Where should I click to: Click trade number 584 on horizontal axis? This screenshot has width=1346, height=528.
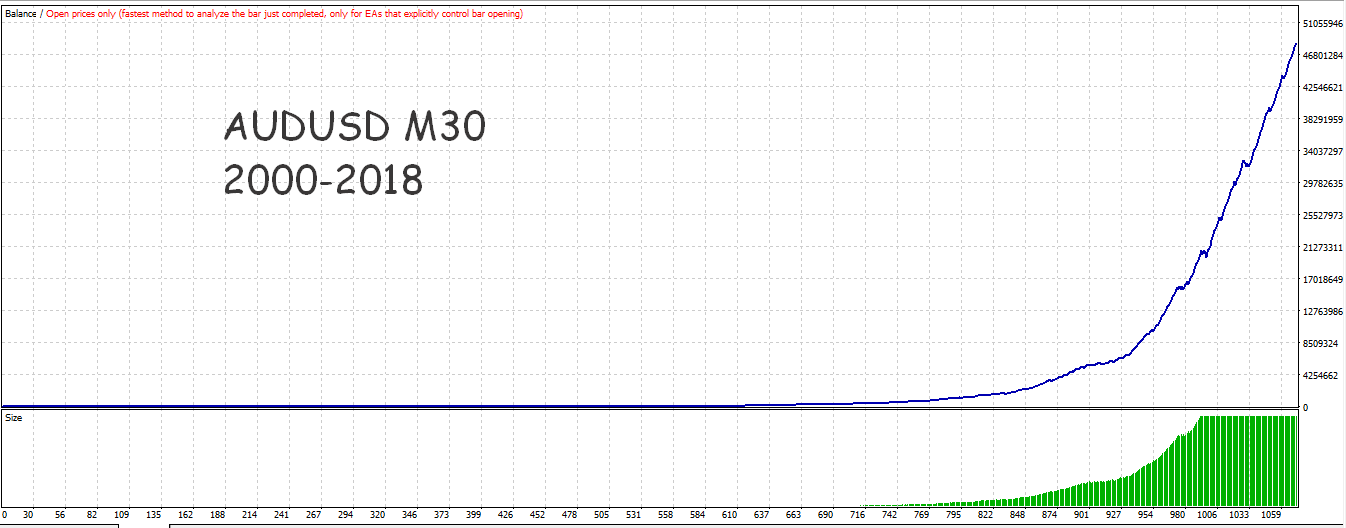point(697,515)
